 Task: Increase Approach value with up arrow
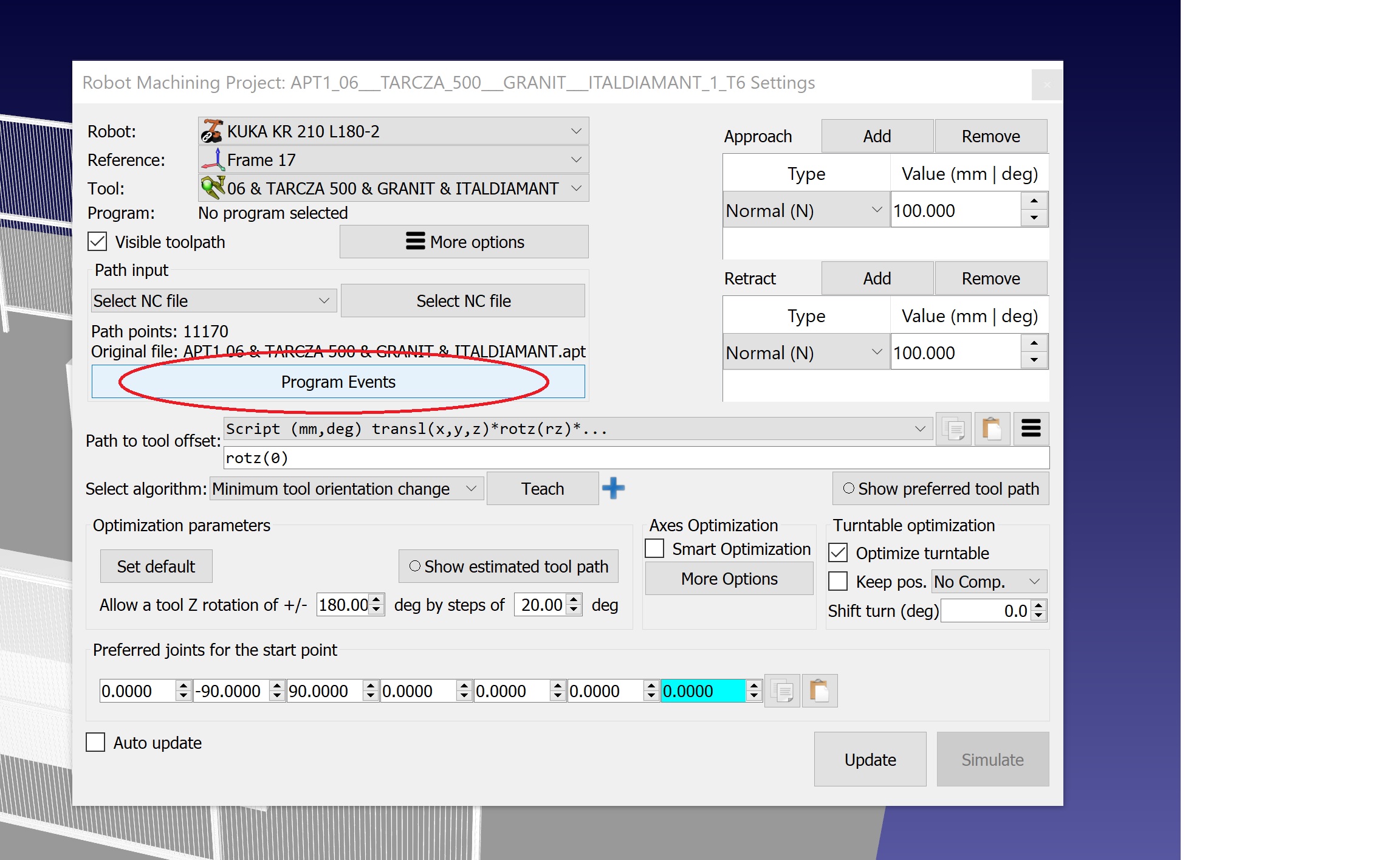pyautogui.click(x=1034, y=201)
